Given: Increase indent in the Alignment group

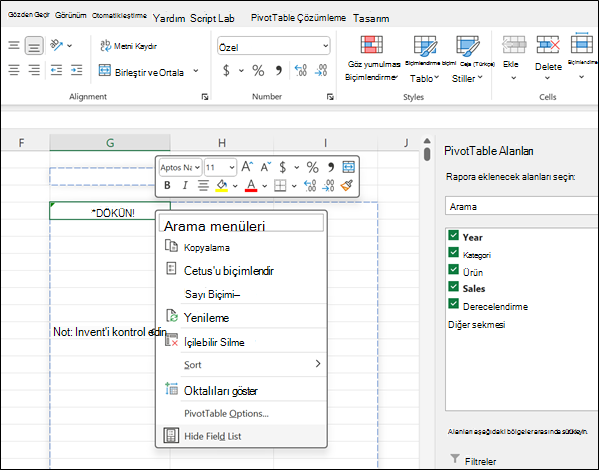Looking at the screenshot, I should click(x=76, y=70).
